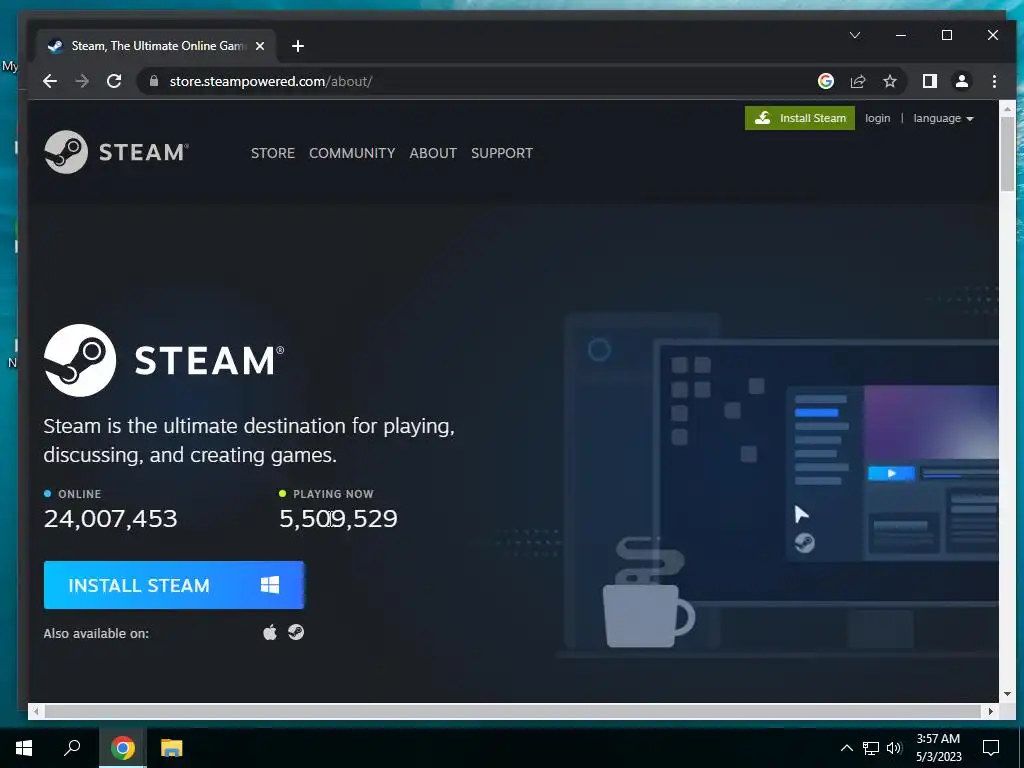Click the login link
Screen dimensions: 1024x768
877,118
